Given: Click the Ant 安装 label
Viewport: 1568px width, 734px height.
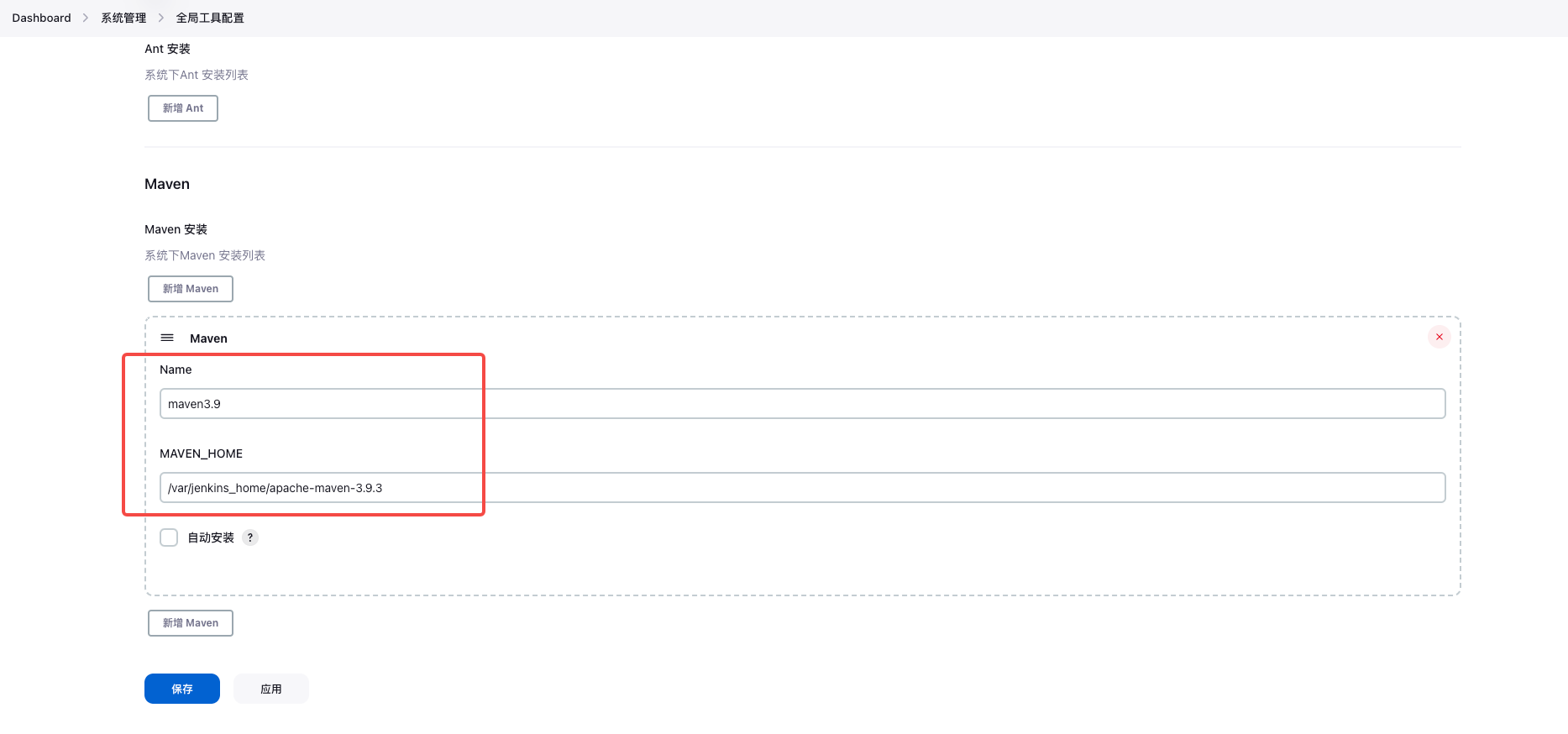Looking at the screenshot, I should tap(167, 49).
